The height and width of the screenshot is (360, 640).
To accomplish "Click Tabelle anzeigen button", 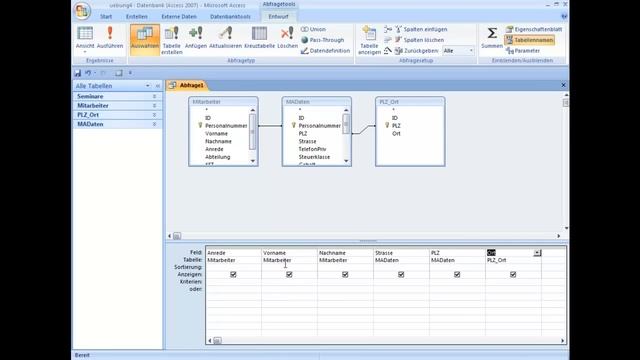I will point(369,40).
